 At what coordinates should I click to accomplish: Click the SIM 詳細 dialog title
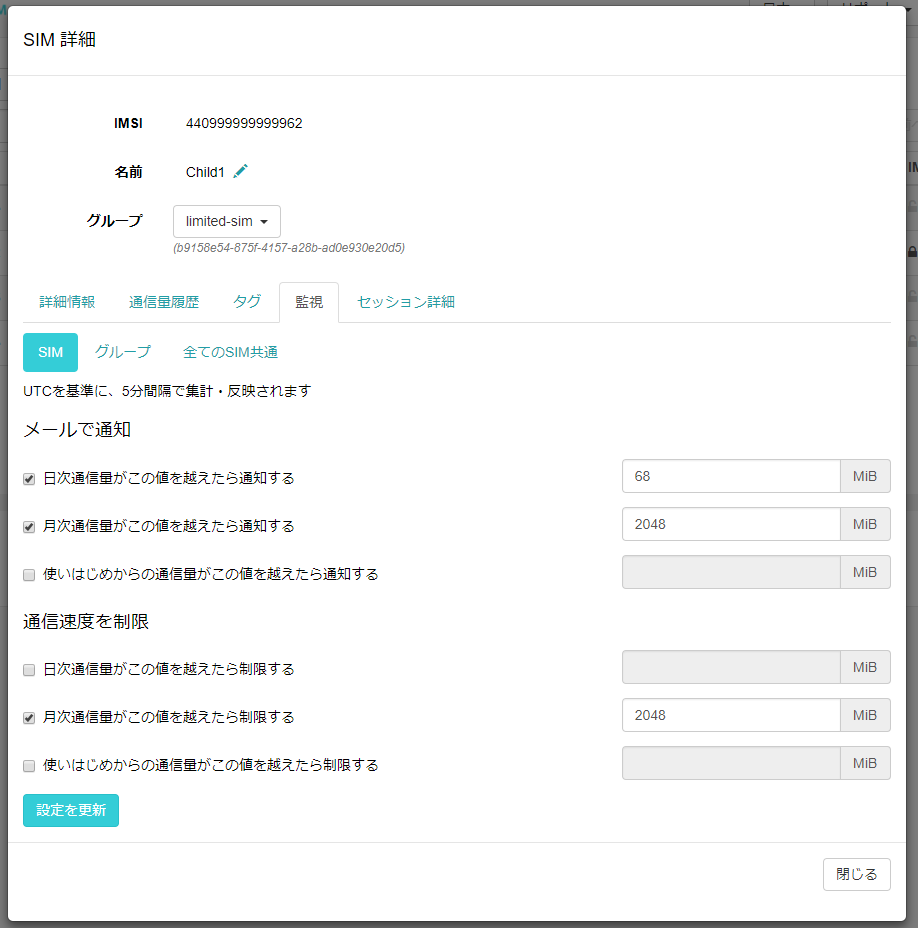[x=59, y=40]
